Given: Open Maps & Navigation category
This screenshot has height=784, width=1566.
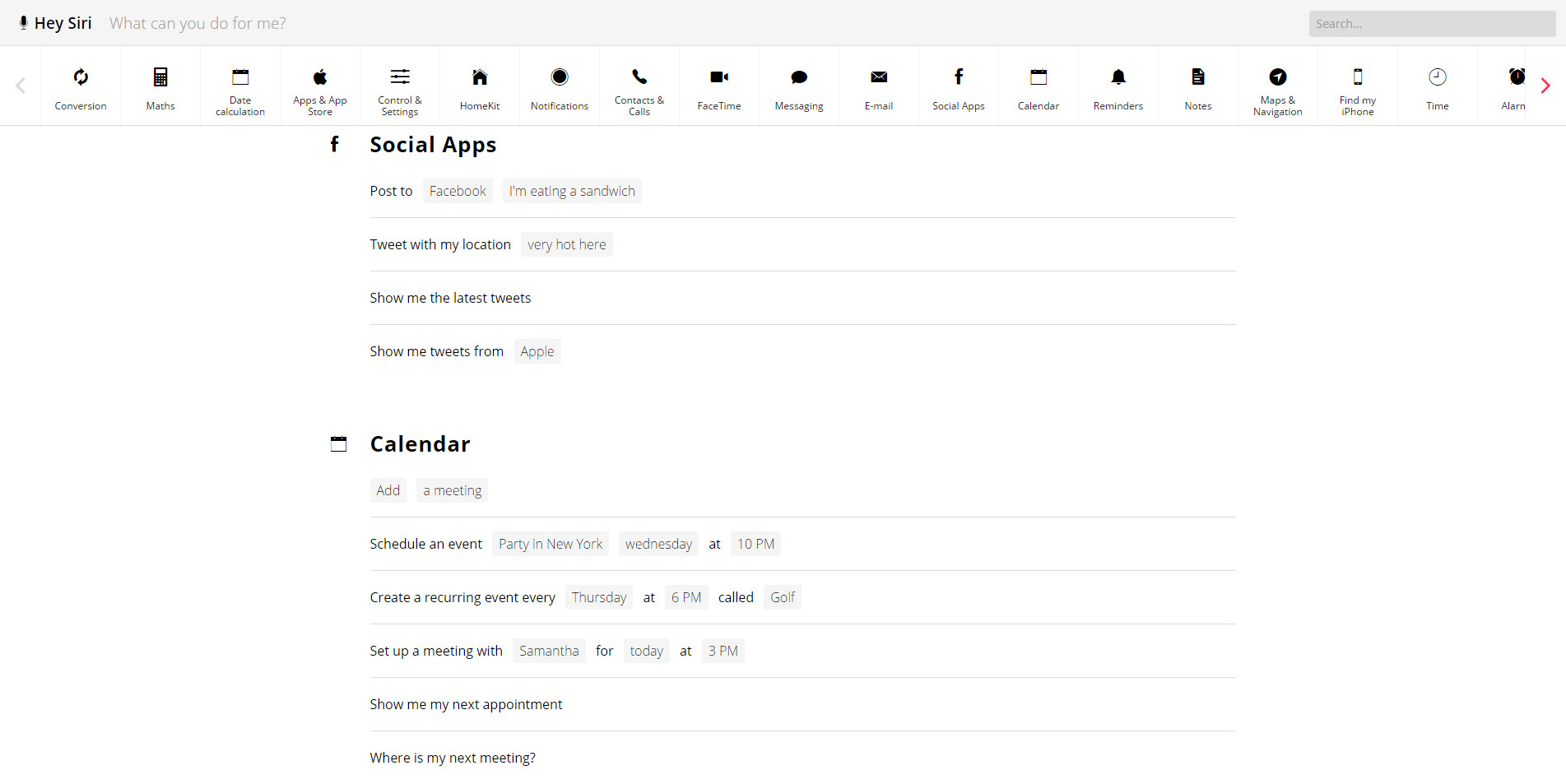Looking at the screenshot, I should 1278,86.
